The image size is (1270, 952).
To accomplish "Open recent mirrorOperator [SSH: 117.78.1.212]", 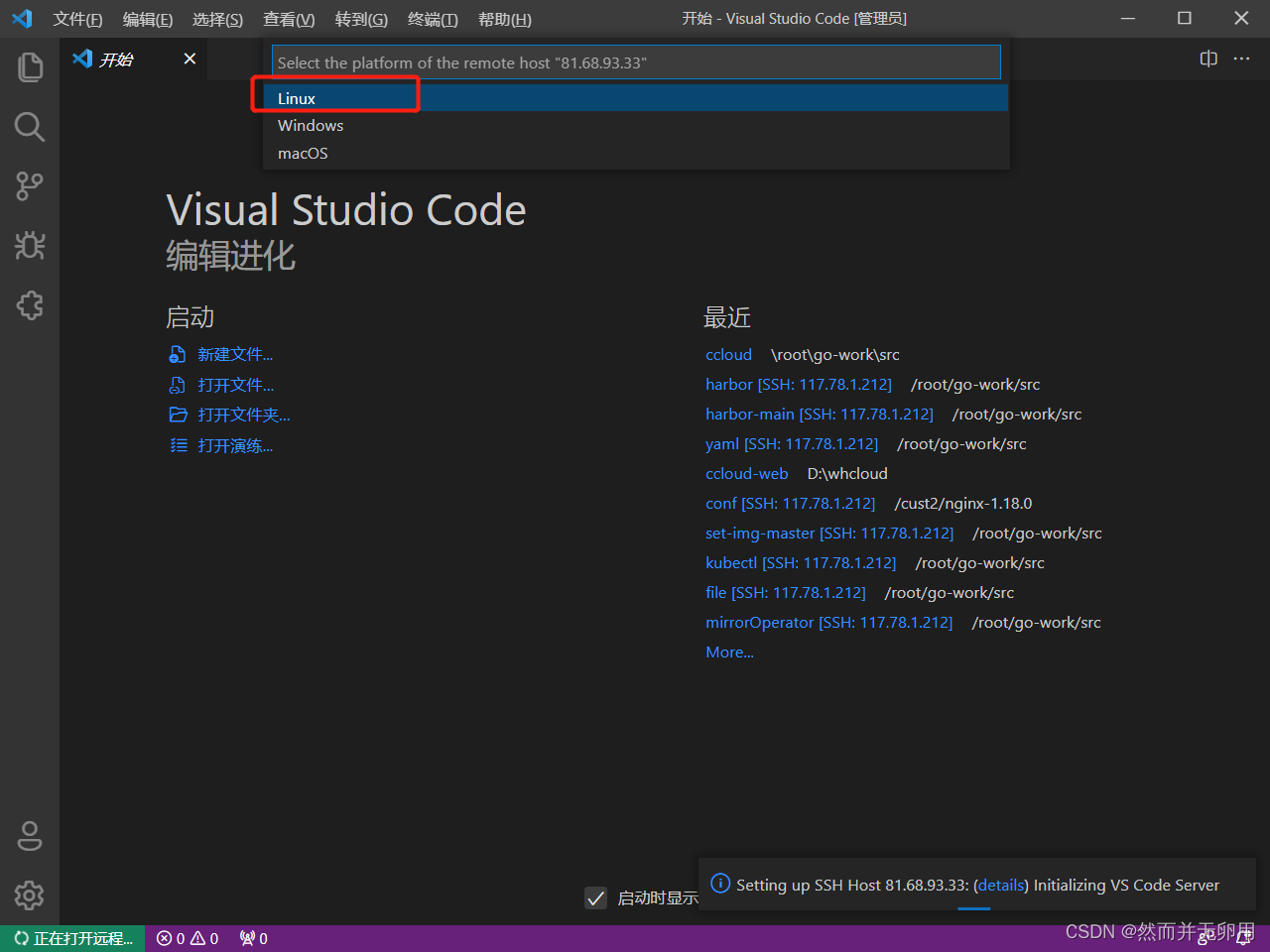I will [x=828, y=622].
